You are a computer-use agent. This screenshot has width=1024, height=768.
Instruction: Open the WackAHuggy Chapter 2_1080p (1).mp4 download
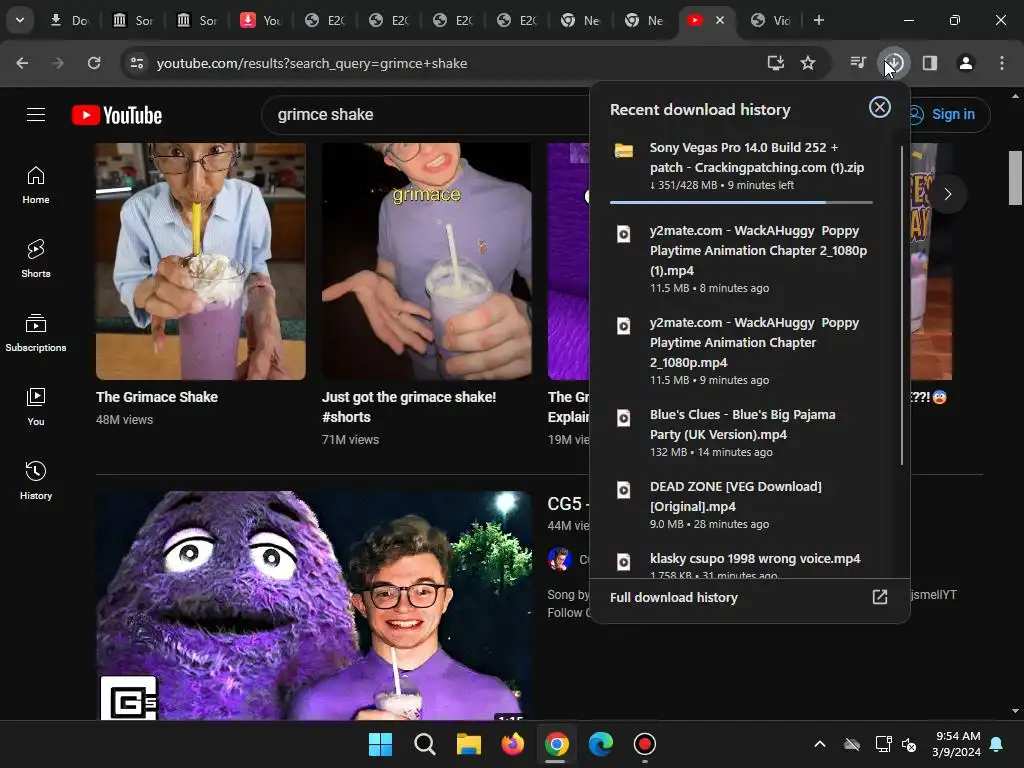tap(741, 259)
